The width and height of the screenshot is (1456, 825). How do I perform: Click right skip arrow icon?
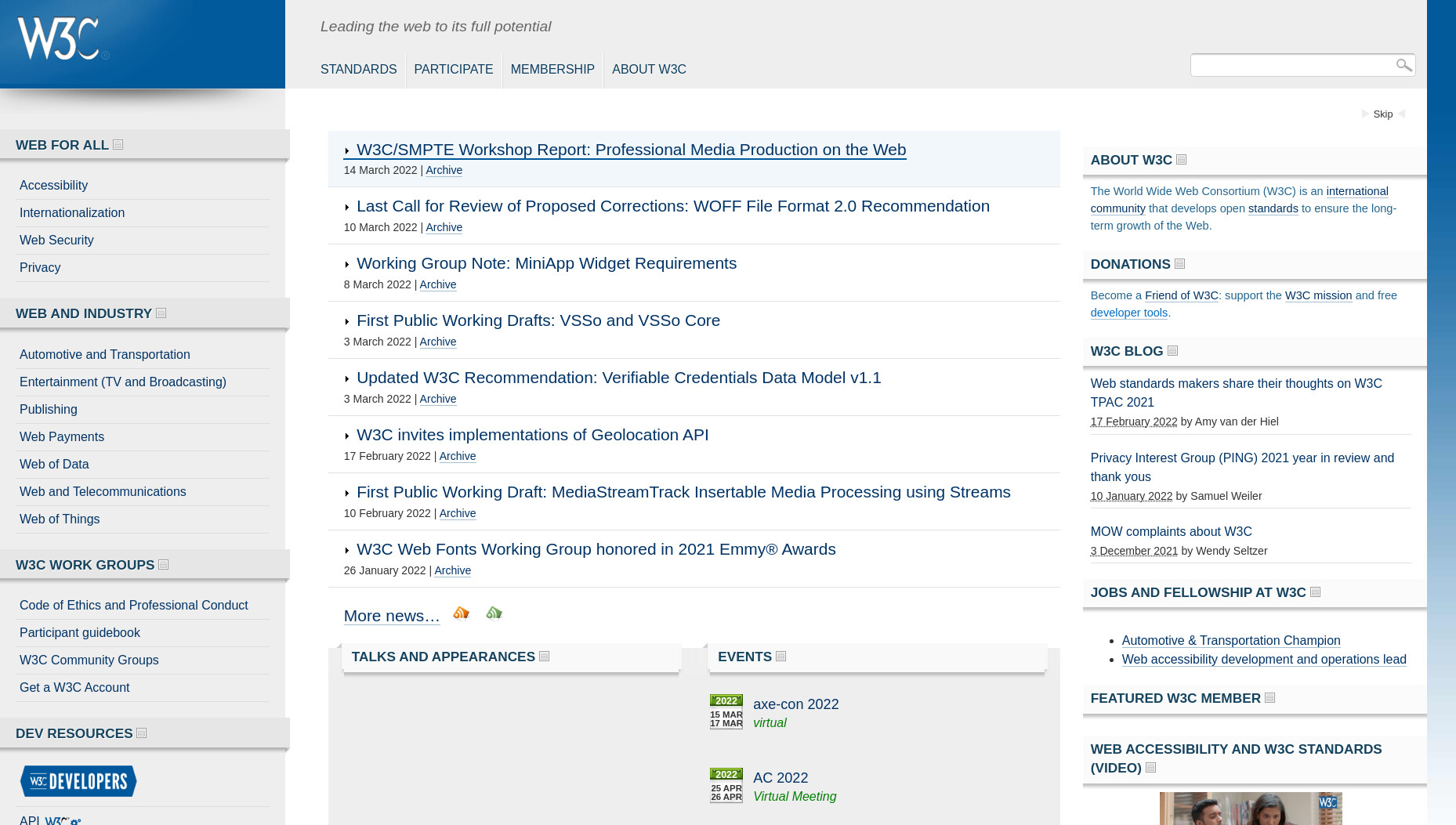point(1402,114)
